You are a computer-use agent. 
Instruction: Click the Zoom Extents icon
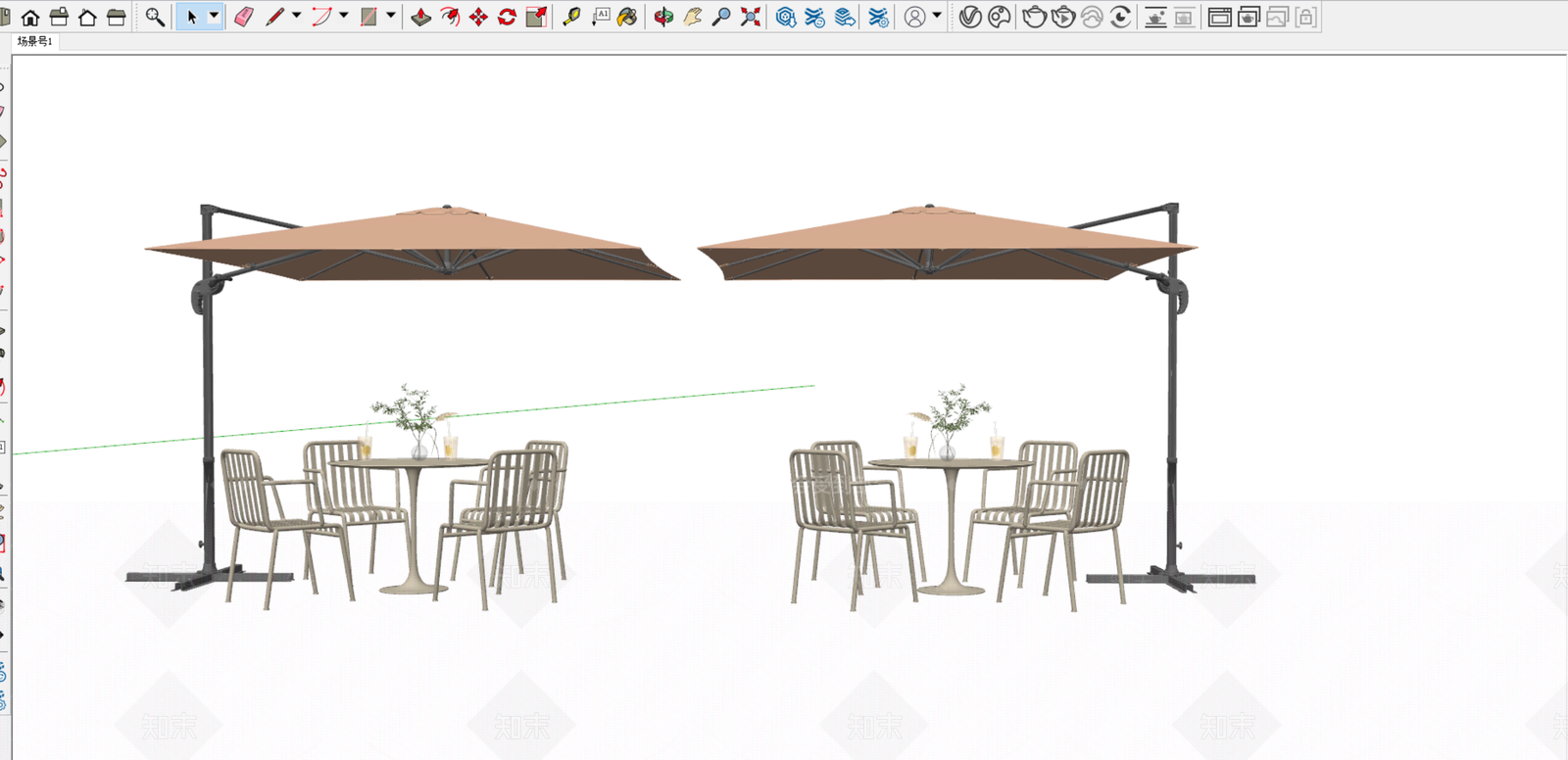(x=751, y=17)
